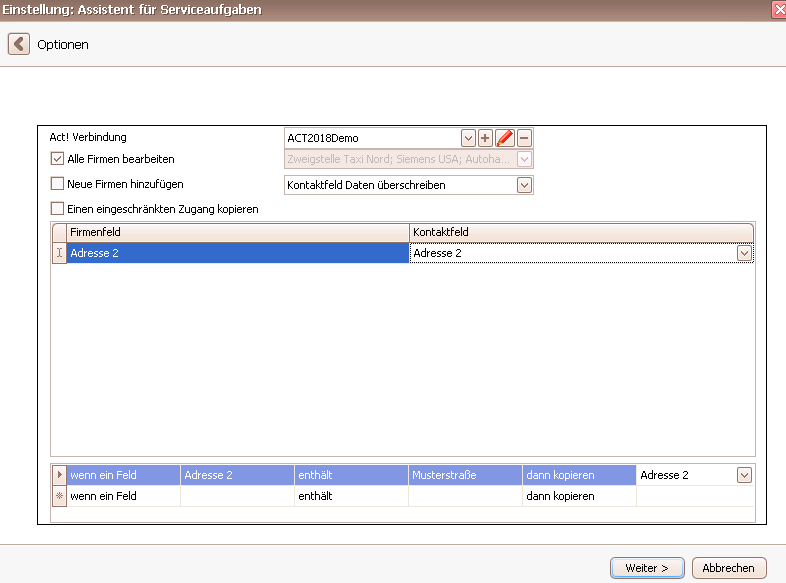Click the asterisk new-row marker in conditions

[59, 496]
